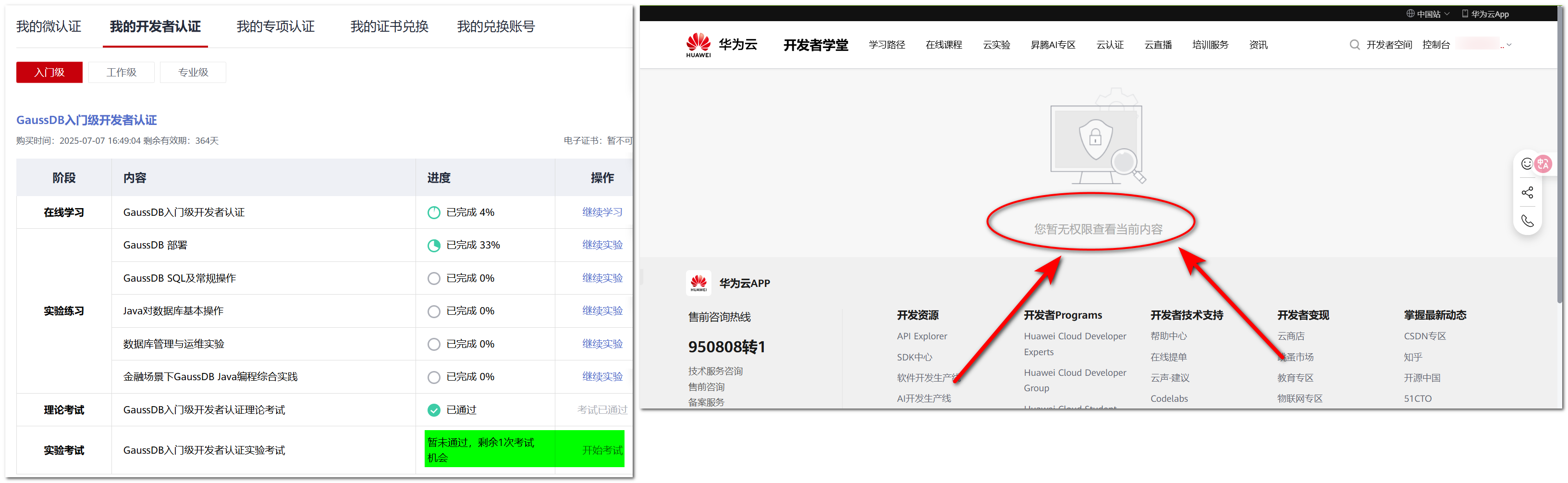The width and height of the screenshot is (1568, 483).
Task: Click 继续实验 for 金融场景下GaussDB Java编程综合实践
Action: coord(602,377)
